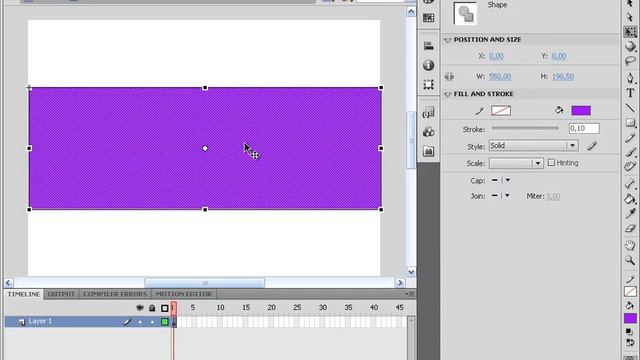Switch to the Motion Editor tab
Screen dimensions: 640x360
(x=184, y=294)
